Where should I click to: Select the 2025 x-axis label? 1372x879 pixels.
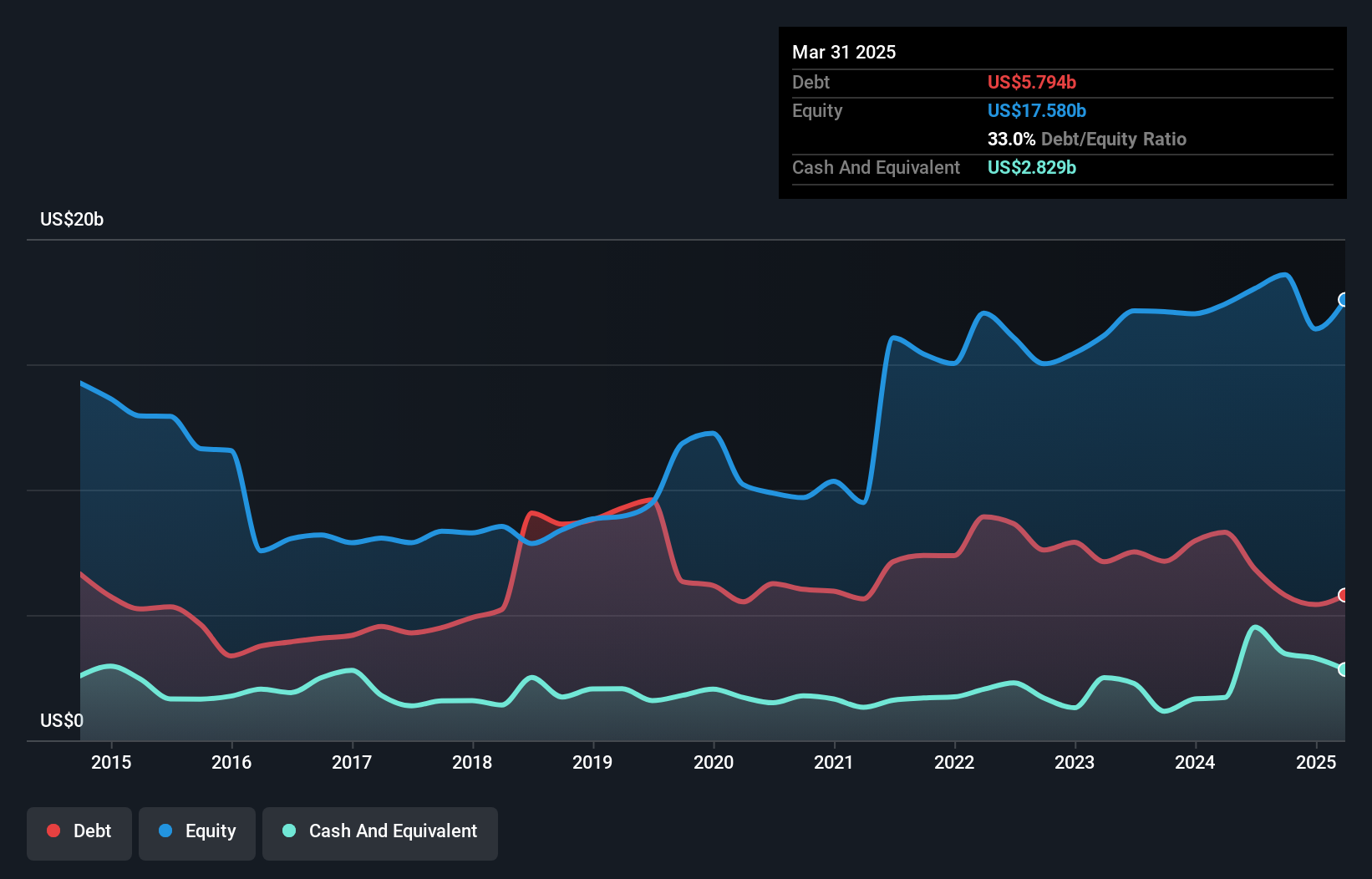1316,762
